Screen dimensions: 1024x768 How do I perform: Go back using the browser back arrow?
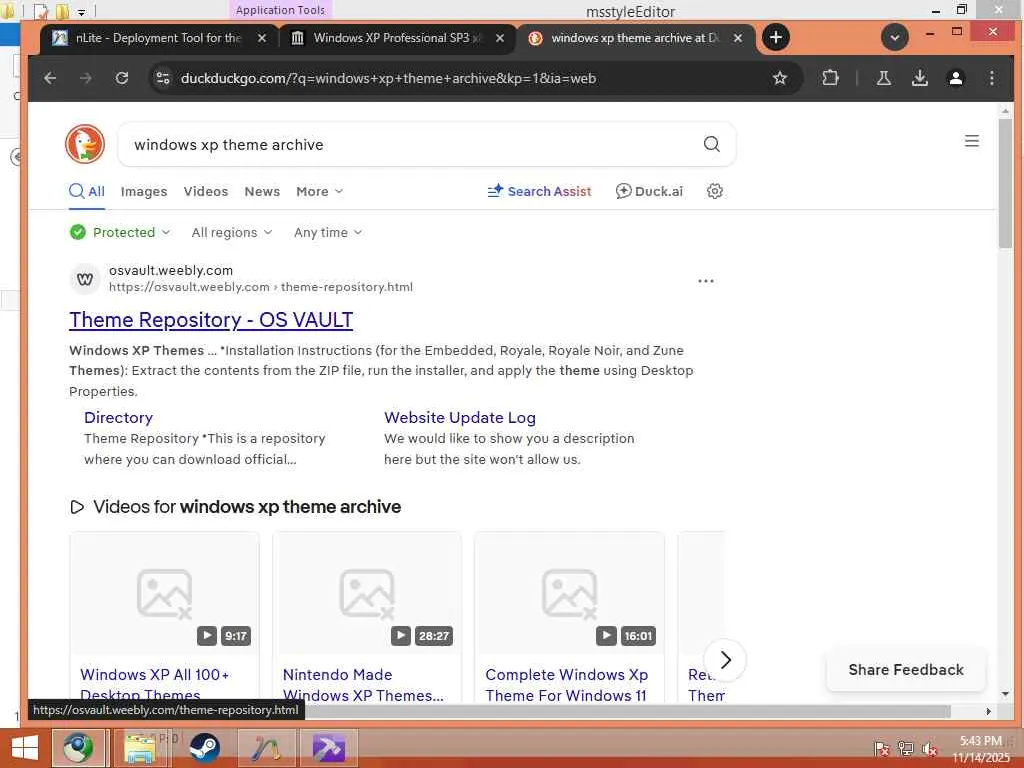(x=50, y=78)
